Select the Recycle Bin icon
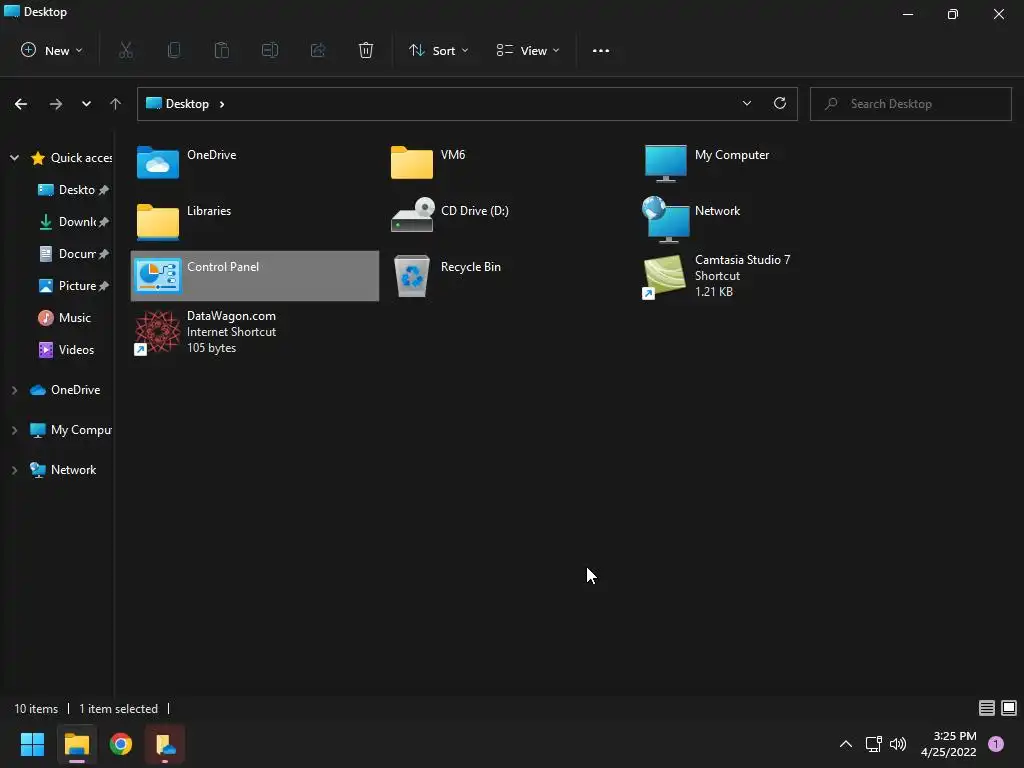This screenshot has width=1024, height=768. tap(412, 276)
